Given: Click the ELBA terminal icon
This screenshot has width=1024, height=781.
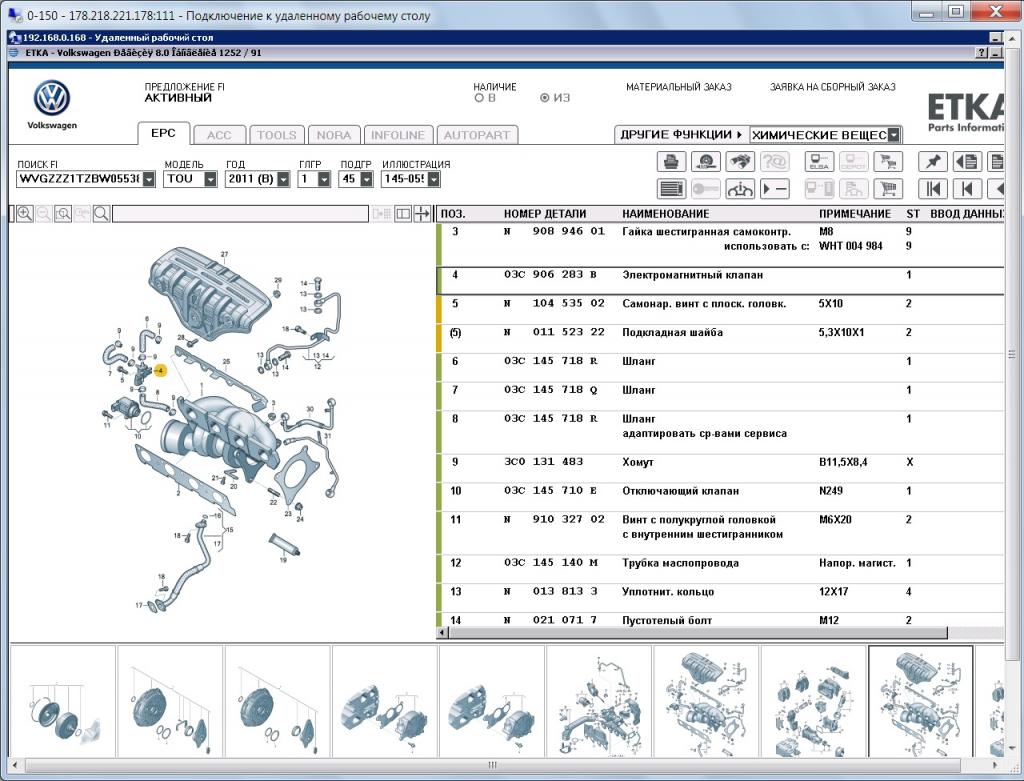Looking at the screenshot, I should (819, 161).
